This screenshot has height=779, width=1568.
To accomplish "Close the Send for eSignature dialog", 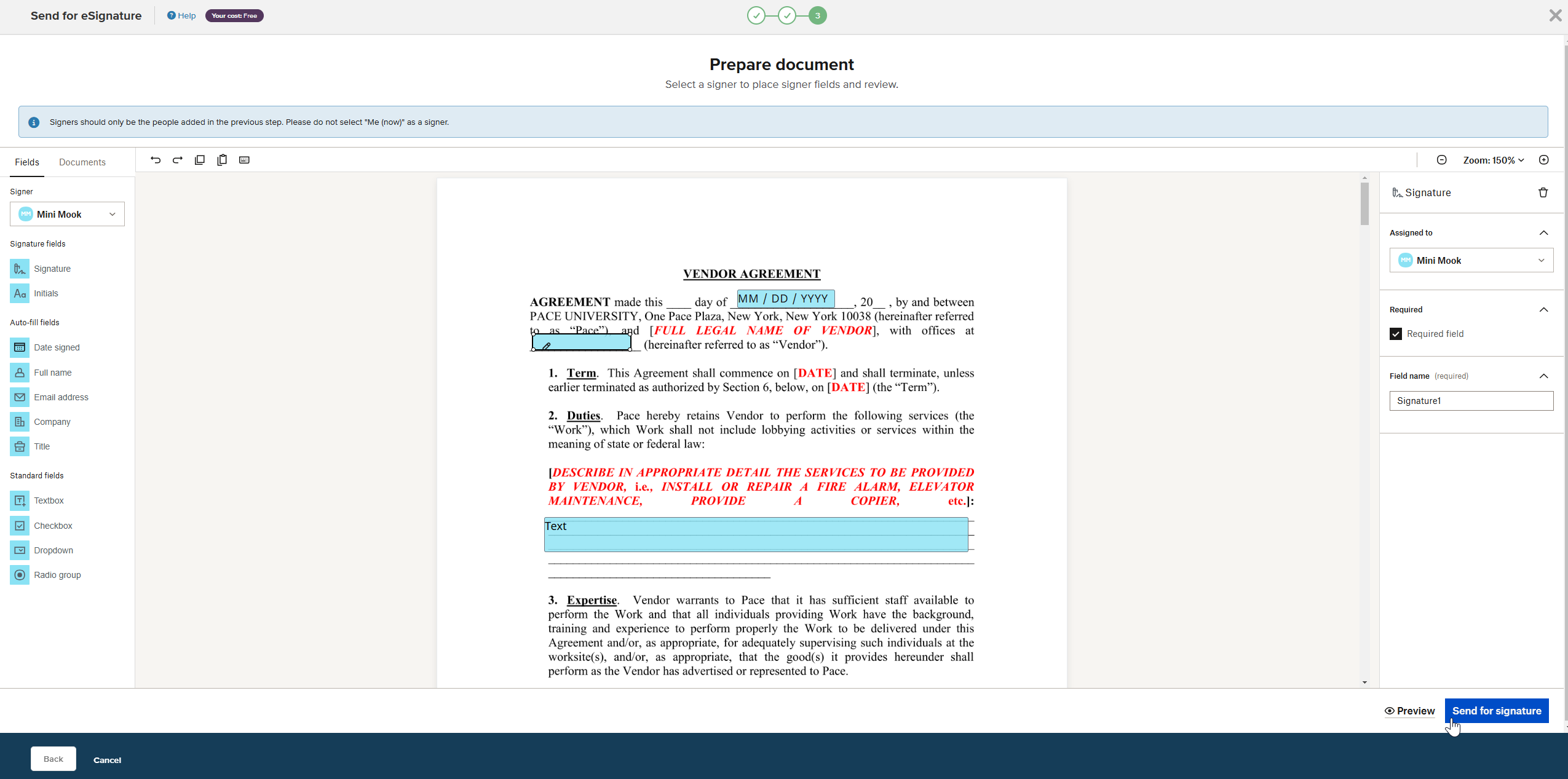I will click(x=1555, y=15).
